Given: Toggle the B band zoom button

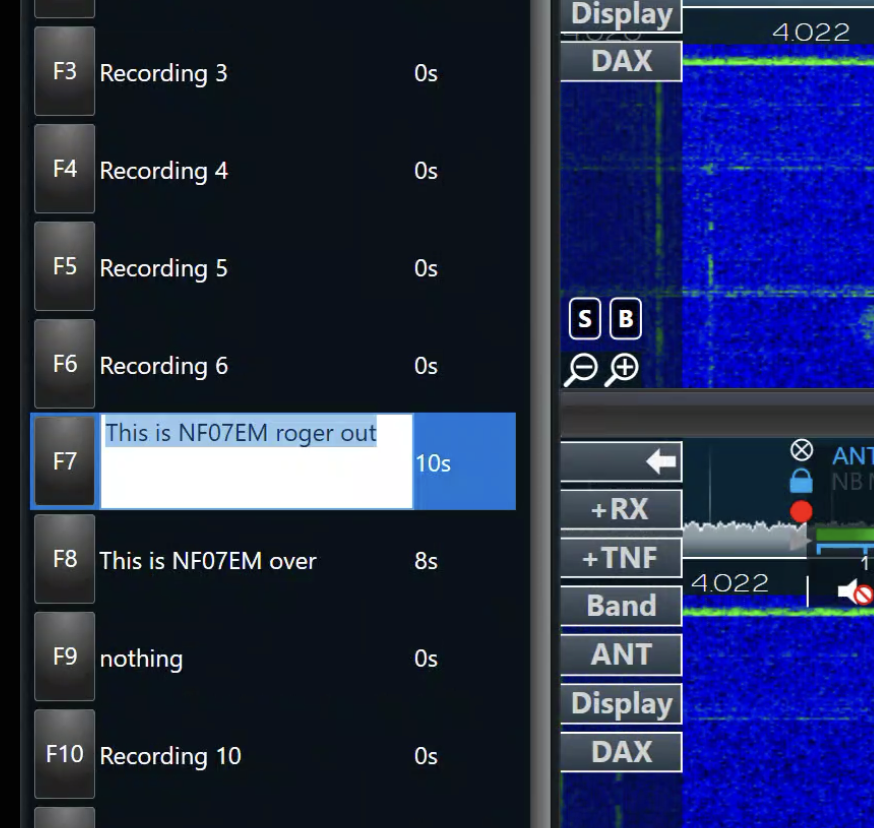Looking at the screenshot, I should pos(625,319).
